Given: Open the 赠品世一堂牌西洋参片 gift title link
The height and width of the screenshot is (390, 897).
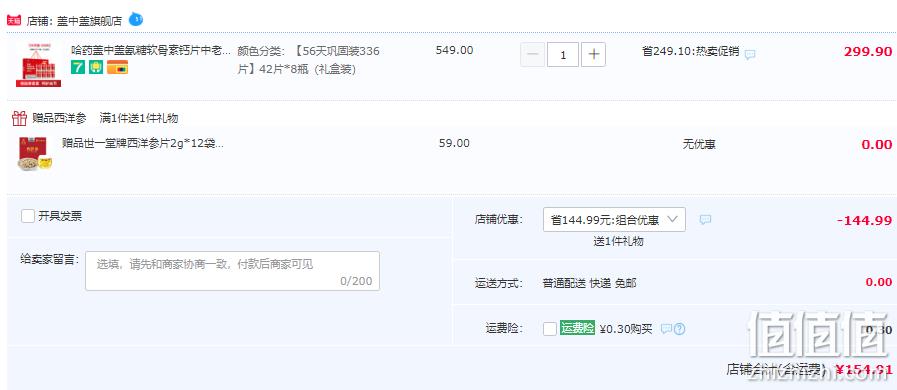Looking at the screenshot, I should click(142, 143).
